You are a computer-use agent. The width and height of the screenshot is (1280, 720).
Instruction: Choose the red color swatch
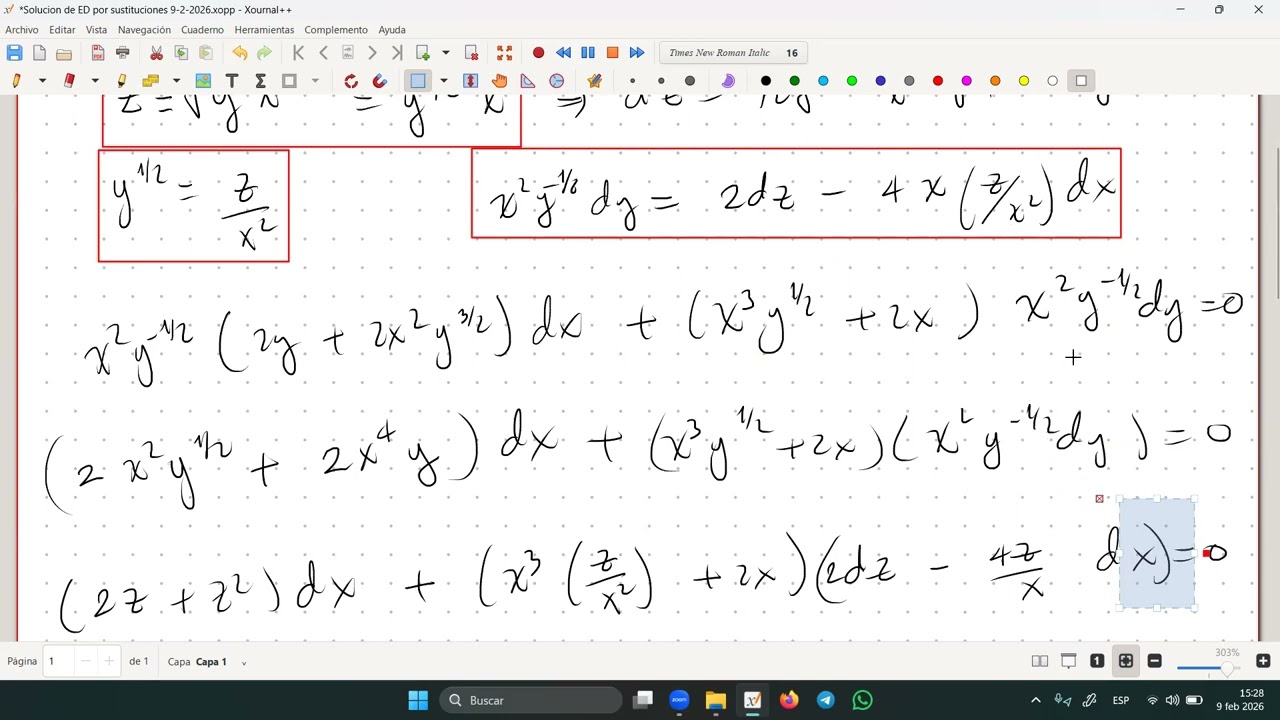tap(937, 81)
